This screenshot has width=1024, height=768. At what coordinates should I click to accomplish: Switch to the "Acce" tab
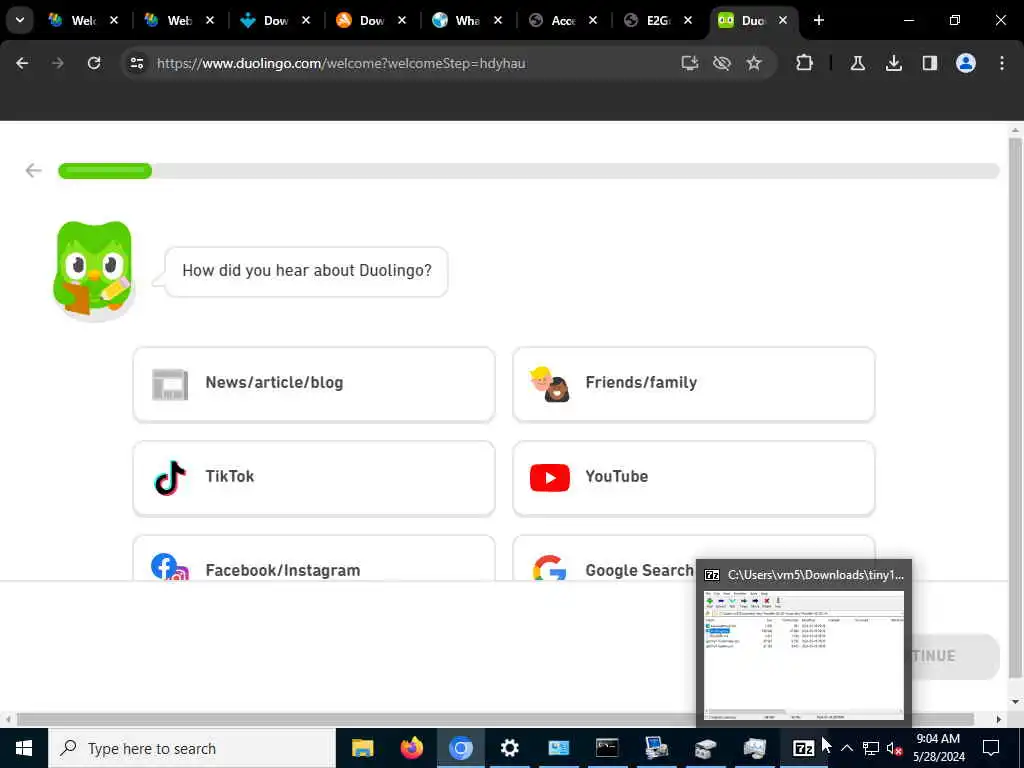click(x=553, y=20)
